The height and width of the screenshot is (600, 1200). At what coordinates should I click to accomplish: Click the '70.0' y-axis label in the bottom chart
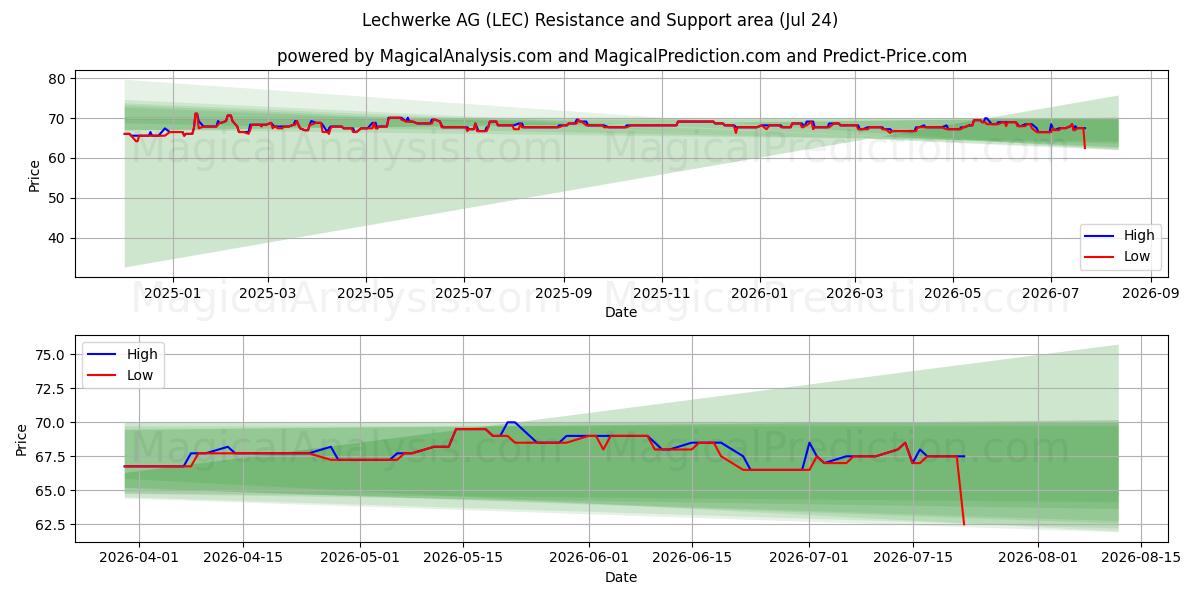pyautogui.click(x=51, y=423)
